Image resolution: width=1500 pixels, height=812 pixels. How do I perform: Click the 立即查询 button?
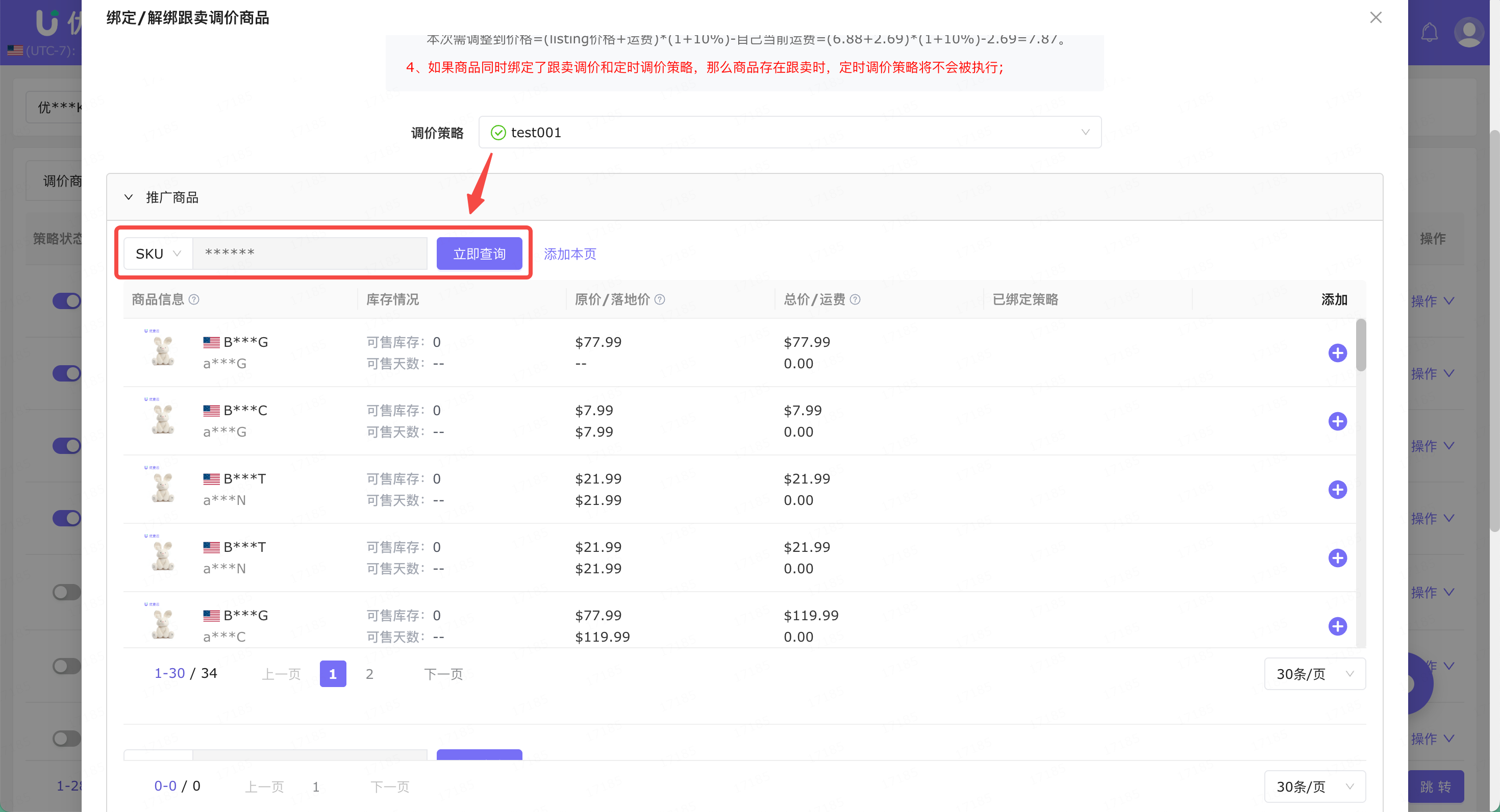tap(479, 254)
